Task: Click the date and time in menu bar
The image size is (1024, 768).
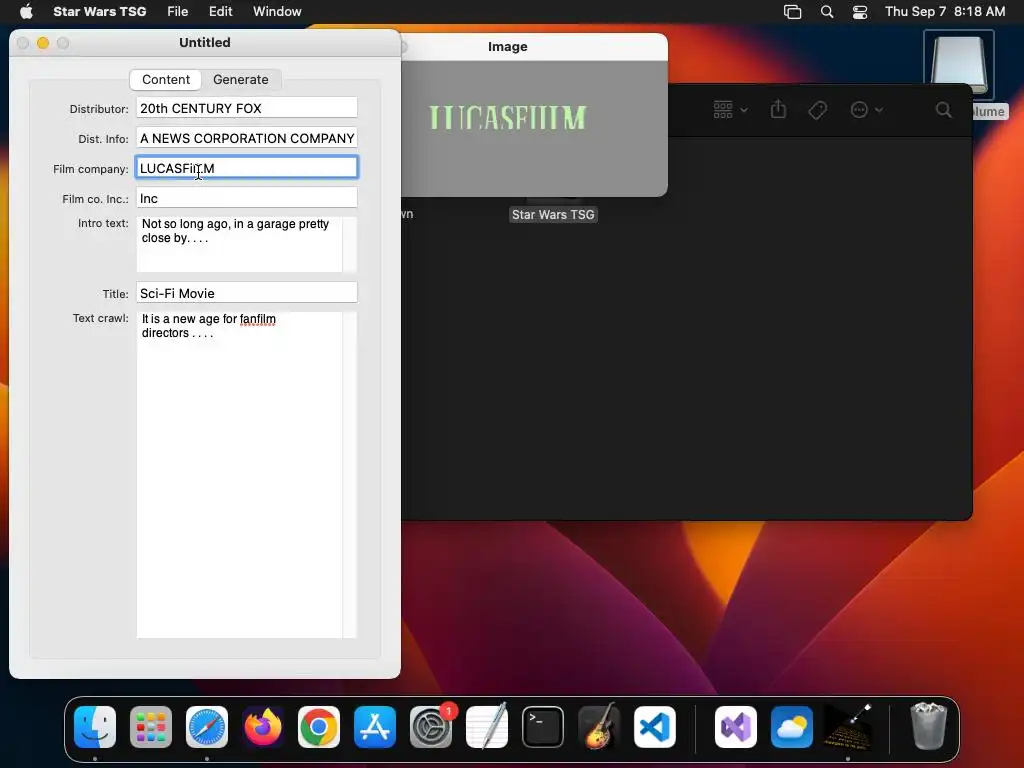Action: 945,11
